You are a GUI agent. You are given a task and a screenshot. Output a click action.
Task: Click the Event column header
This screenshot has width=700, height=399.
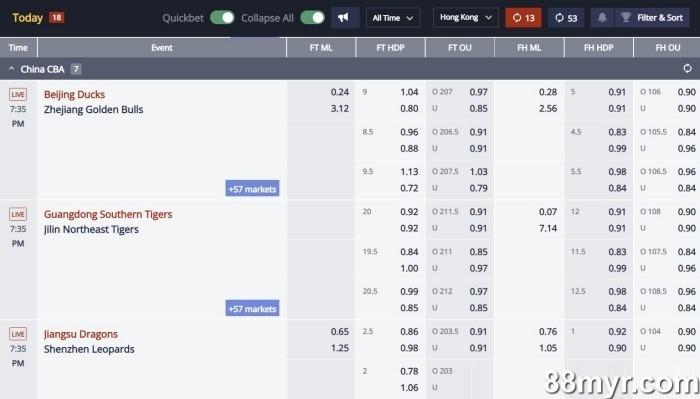click(x=162, y=48)
